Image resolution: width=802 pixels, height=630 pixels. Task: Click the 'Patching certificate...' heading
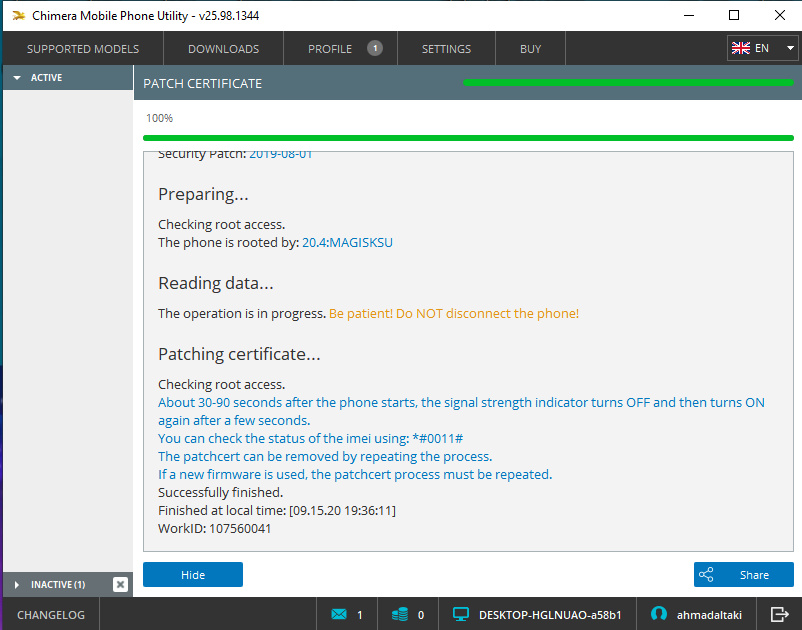pyautogui.click(x=239, y=354)
